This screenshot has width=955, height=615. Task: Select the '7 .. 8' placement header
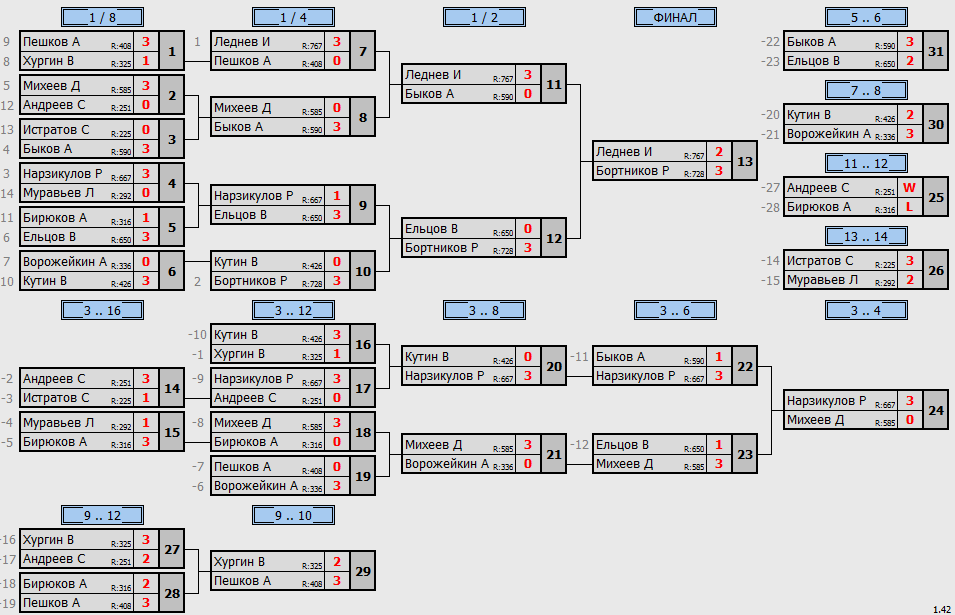(866, 90)
